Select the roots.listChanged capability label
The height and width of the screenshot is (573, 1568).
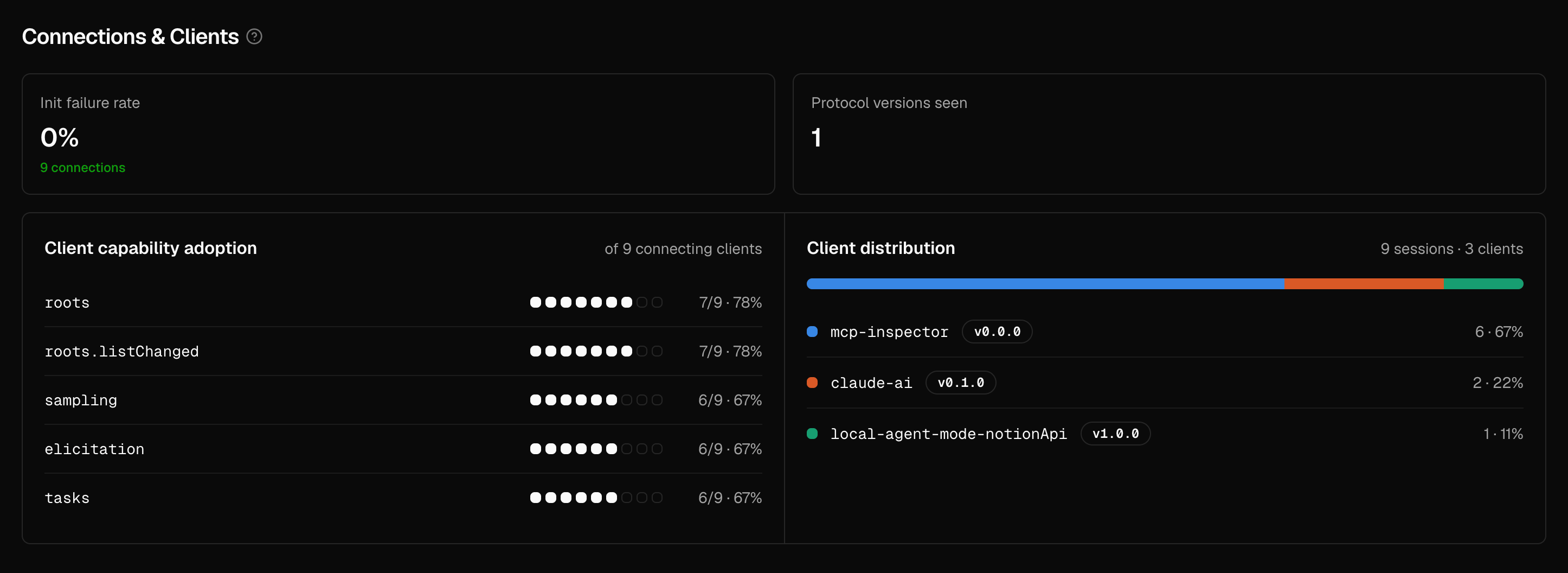[x=122, y=352]
